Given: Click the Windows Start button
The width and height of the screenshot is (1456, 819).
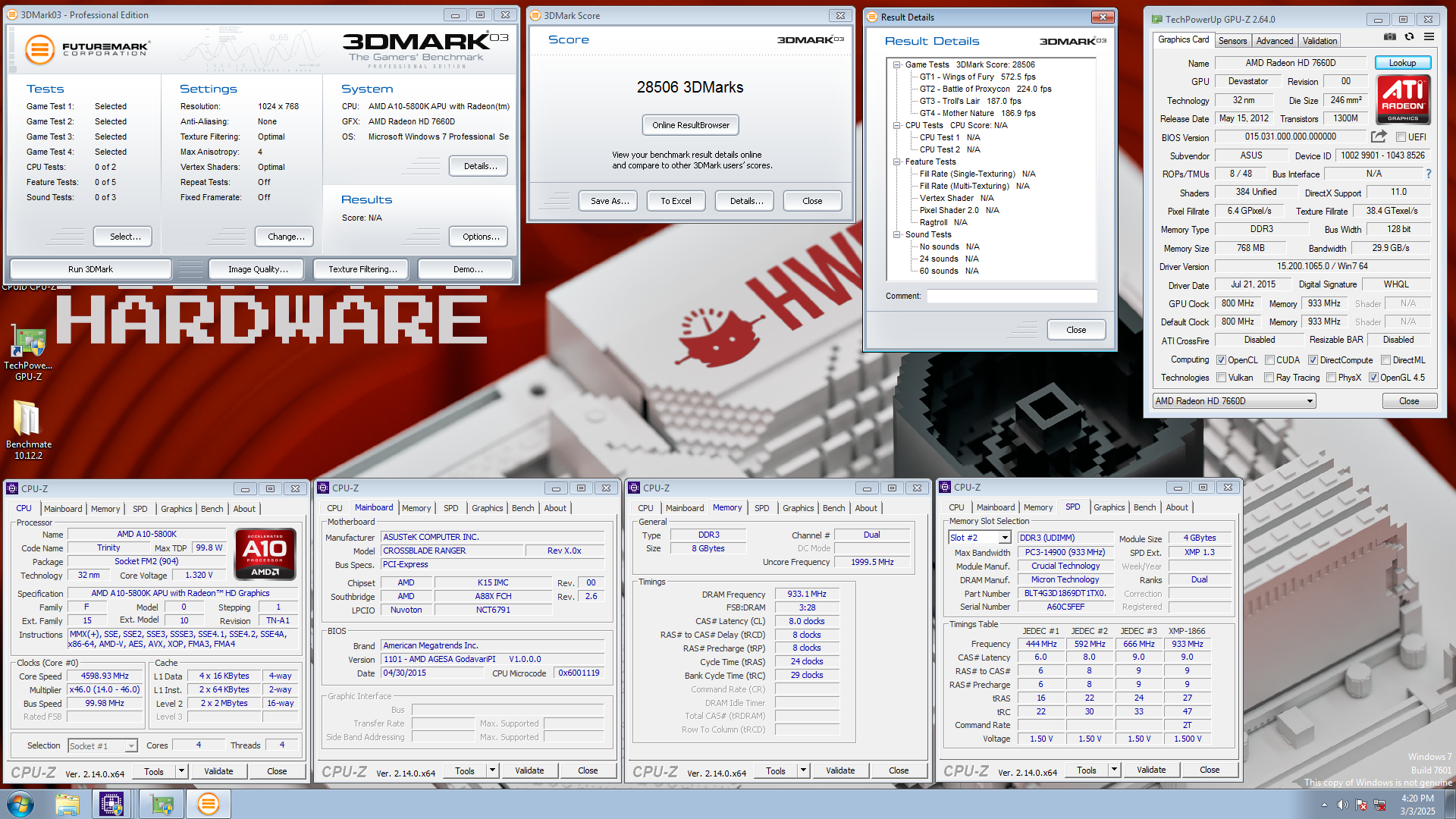Looking at the screenshot, I should (20, 804).
